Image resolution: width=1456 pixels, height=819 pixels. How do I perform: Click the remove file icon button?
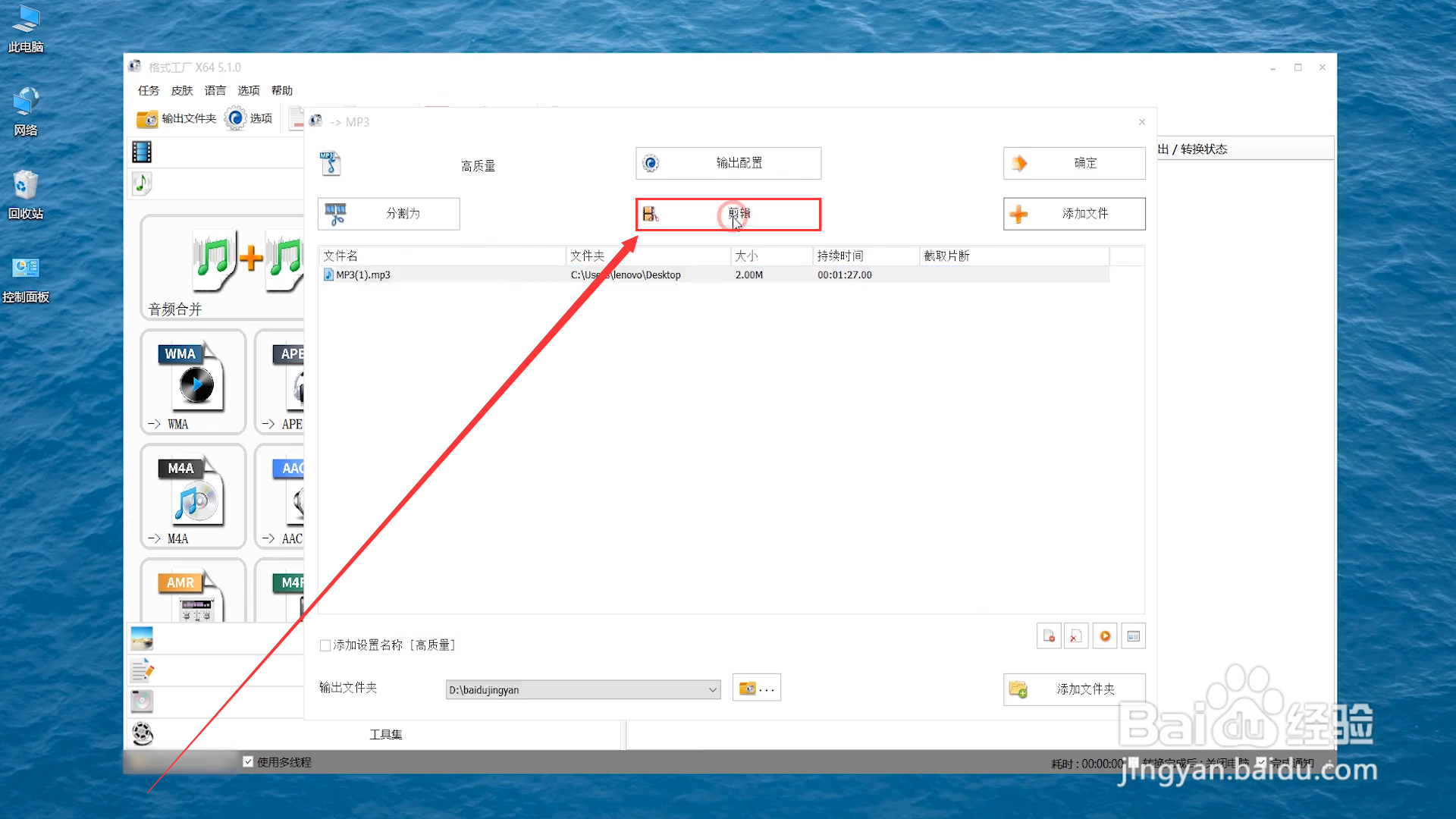click(1049, 636)
